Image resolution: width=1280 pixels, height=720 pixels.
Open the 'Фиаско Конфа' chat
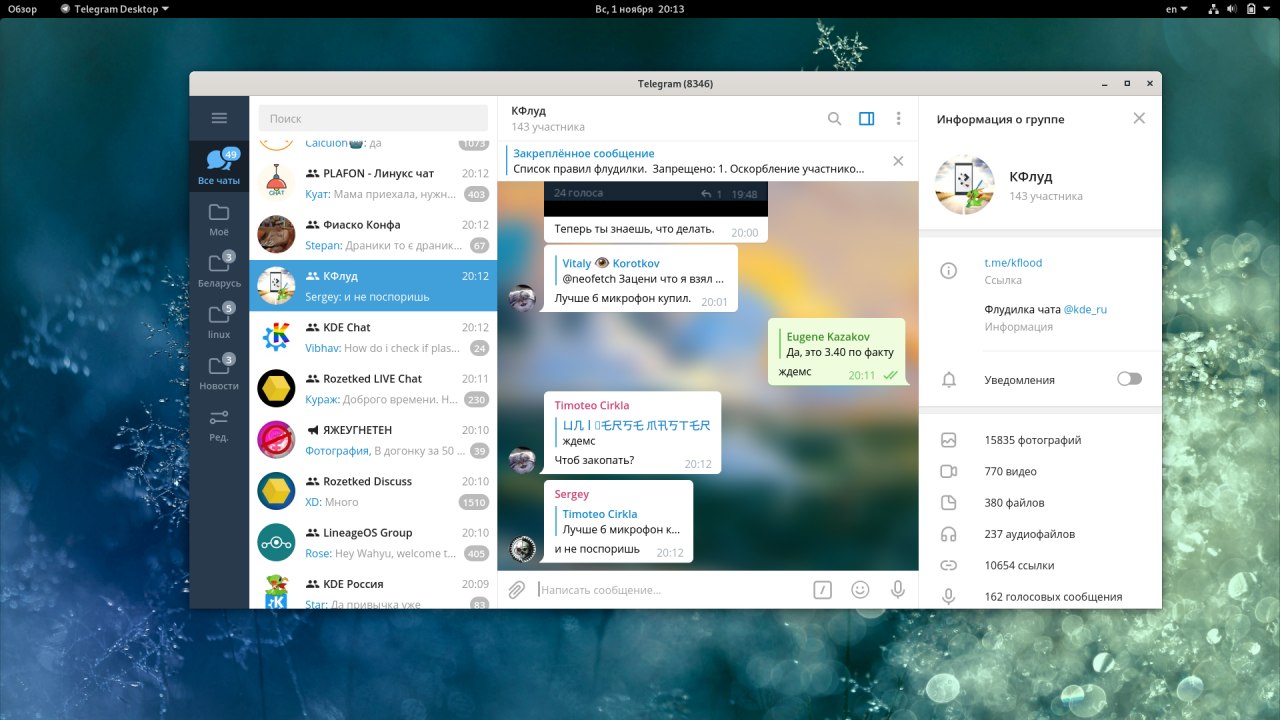click(373, 234)
